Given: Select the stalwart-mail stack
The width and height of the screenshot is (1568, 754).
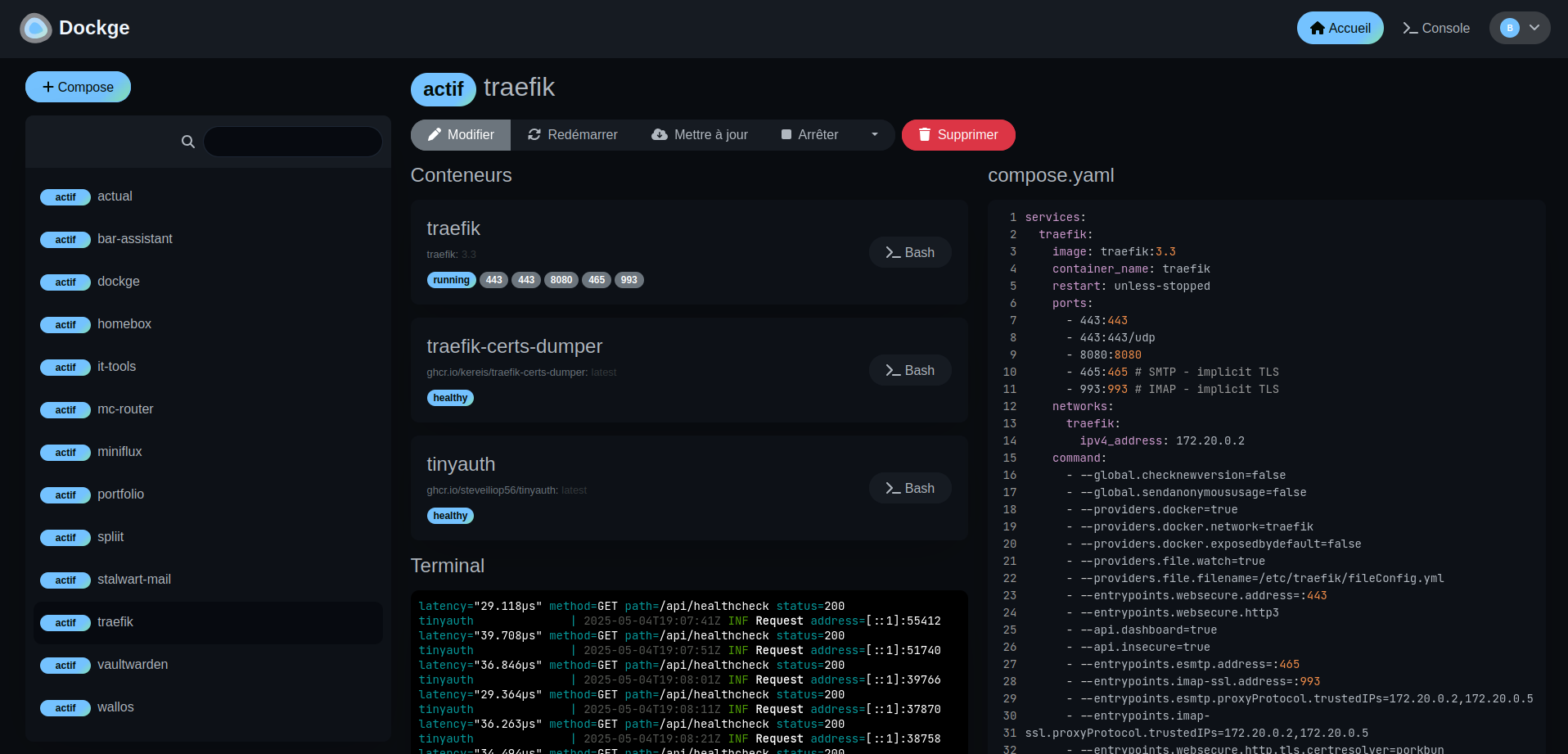Looking at the screenshot, I should click(208, 580).
